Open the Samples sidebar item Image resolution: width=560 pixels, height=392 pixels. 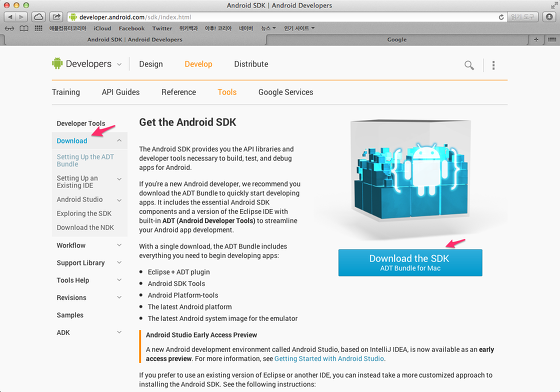[x=70, y=315]
